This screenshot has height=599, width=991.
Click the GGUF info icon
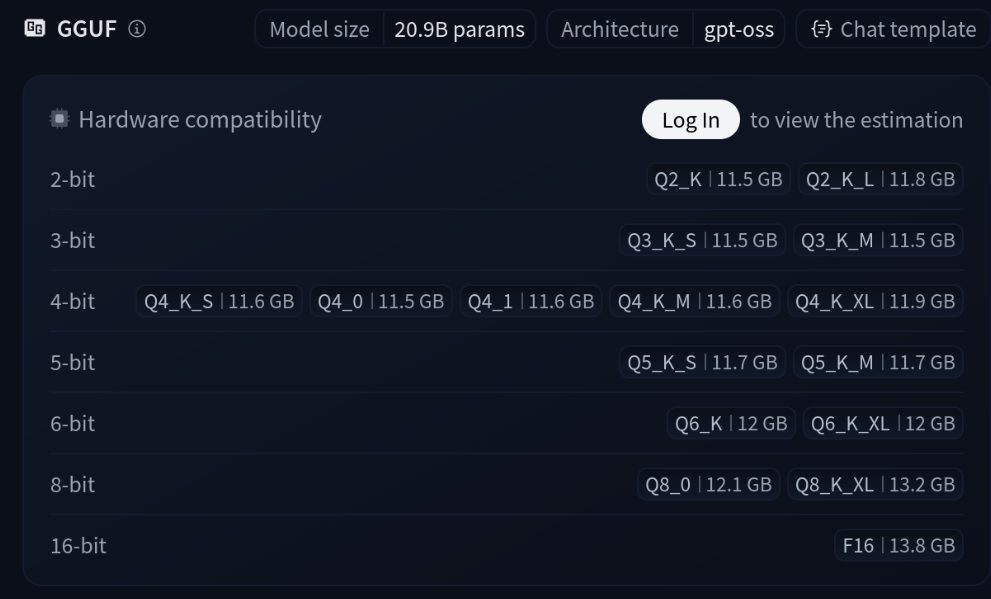tap(137, 29)
